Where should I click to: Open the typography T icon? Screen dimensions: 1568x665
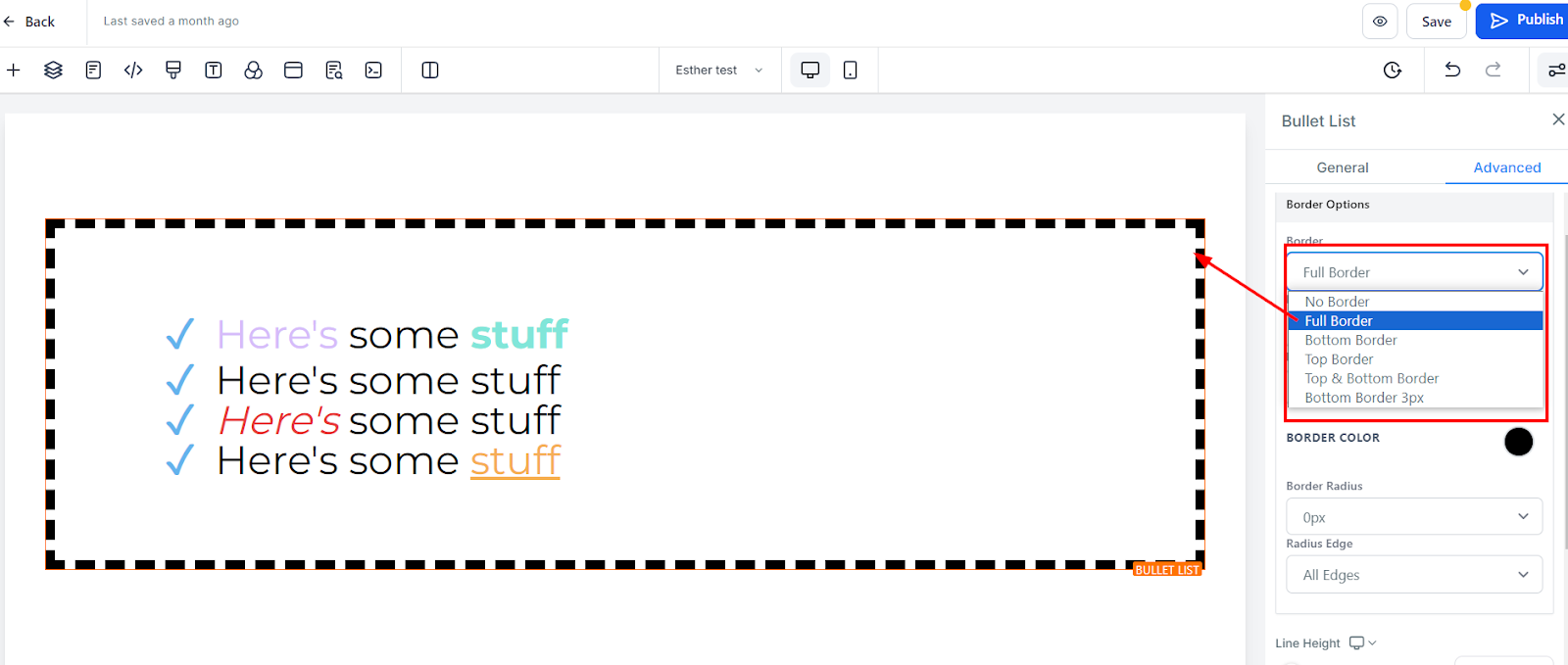(214, 70)
